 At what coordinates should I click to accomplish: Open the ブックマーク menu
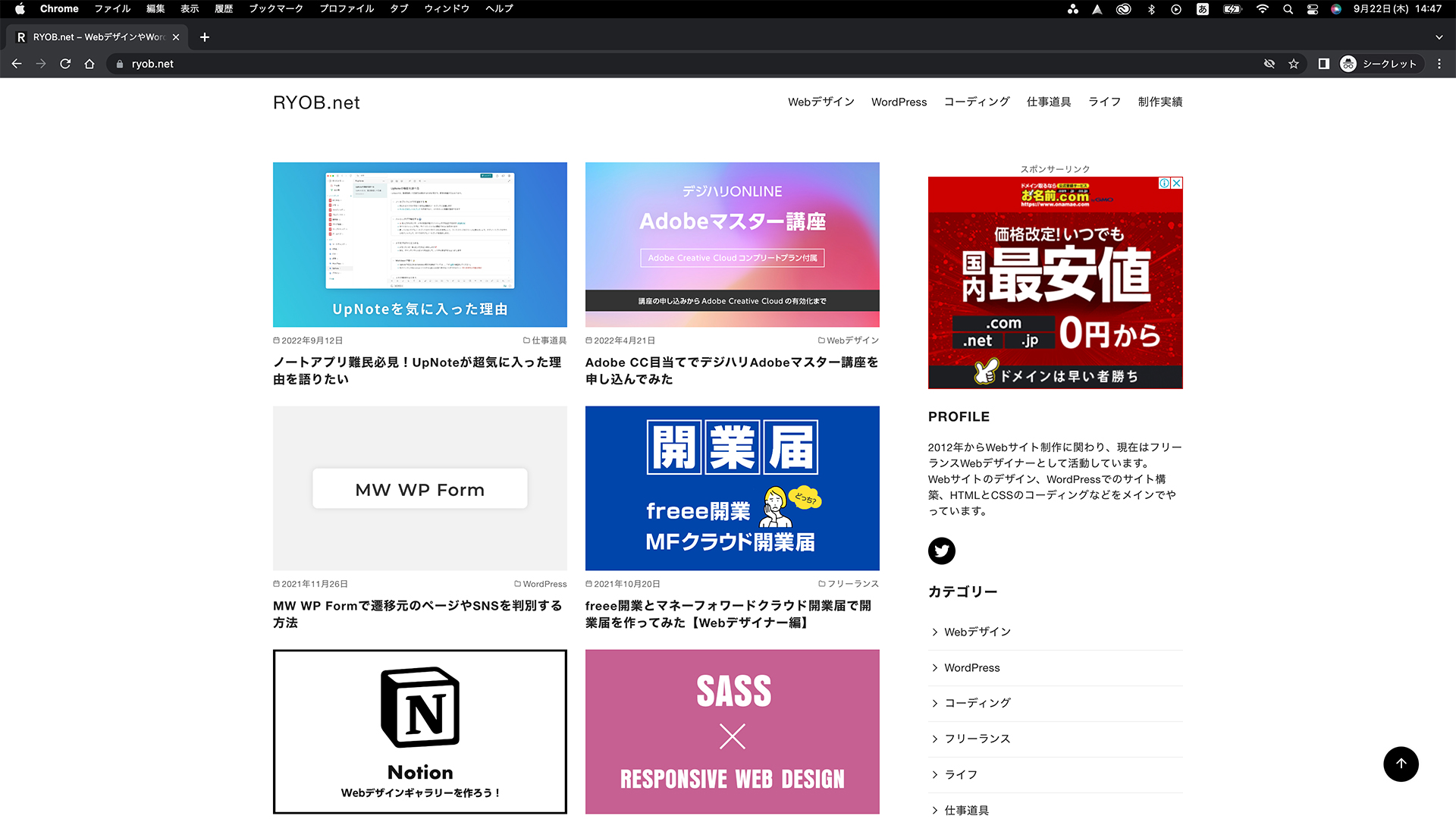[x=275, y=8]
